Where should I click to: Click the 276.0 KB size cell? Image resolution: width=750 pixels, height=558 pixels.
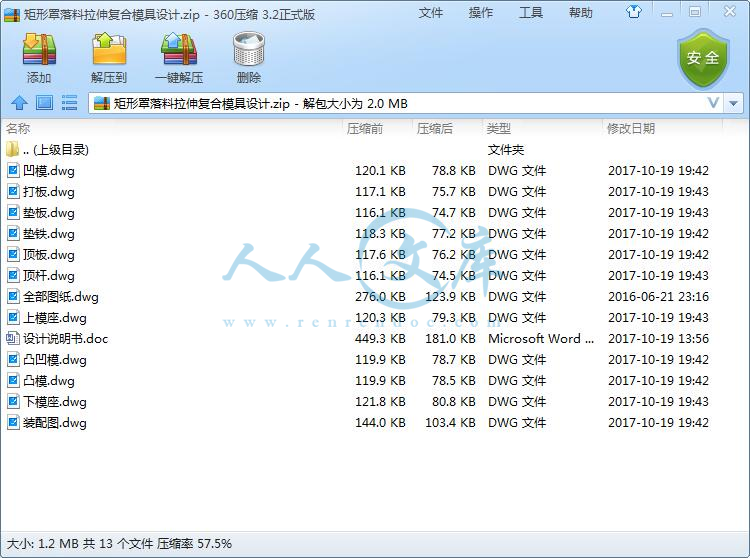380,297
